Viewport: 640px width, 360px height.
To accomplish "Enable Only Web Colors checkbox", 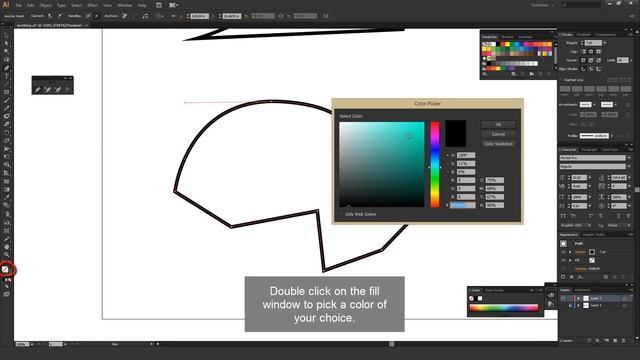I will point(342,214).
